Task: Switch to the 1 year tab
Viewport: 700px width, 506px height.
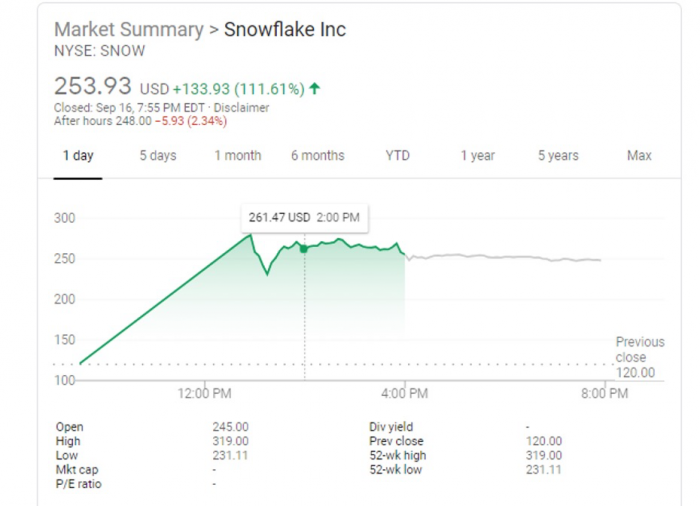Action: (477, 155)
